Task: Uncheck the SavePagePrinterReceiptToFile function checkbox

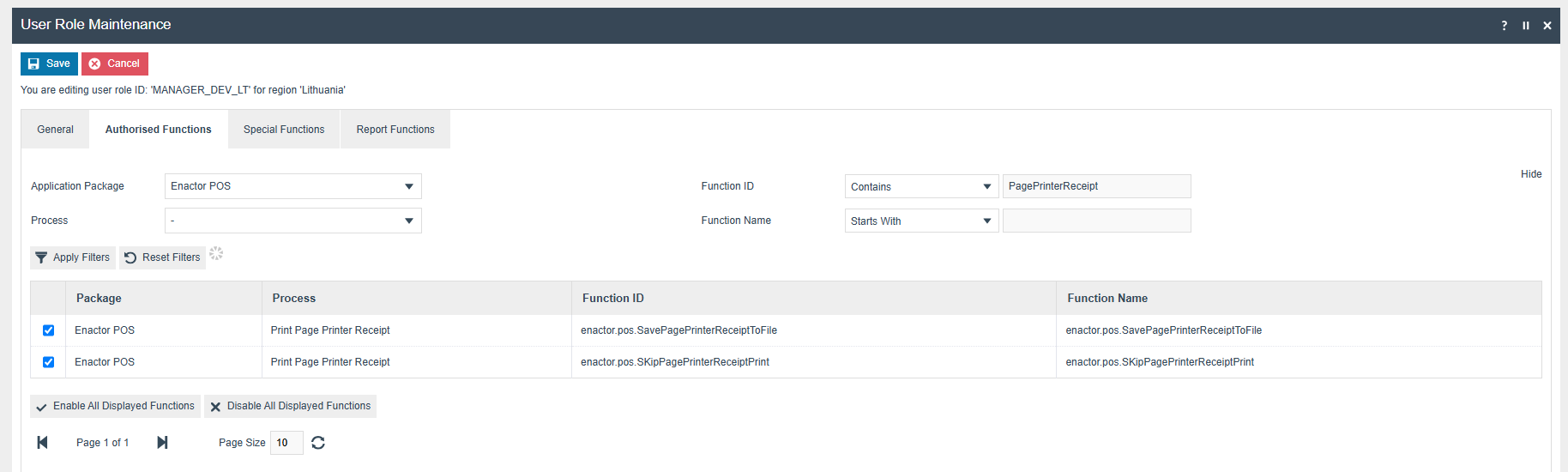Action: tap(48, 330)
